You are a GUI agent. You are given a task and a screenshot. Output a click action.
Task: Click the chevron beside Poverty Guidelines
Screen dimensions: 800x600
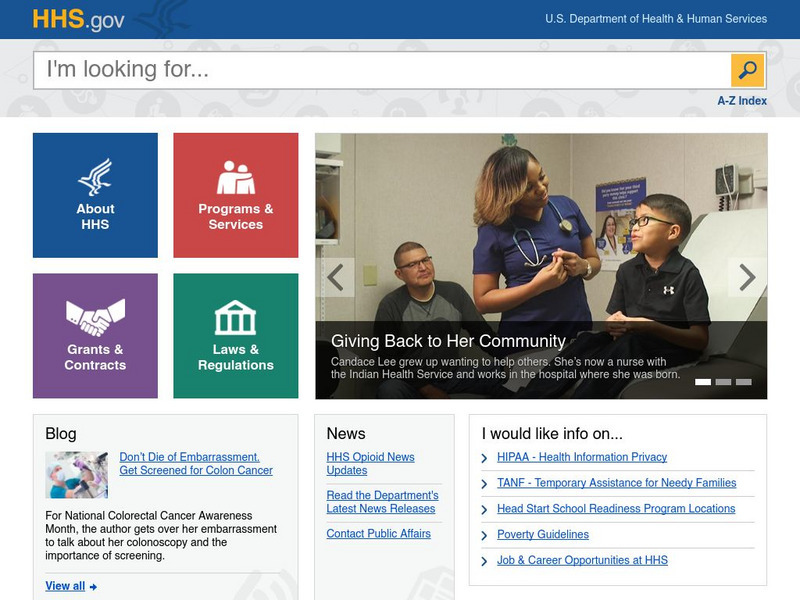[484, 536]
